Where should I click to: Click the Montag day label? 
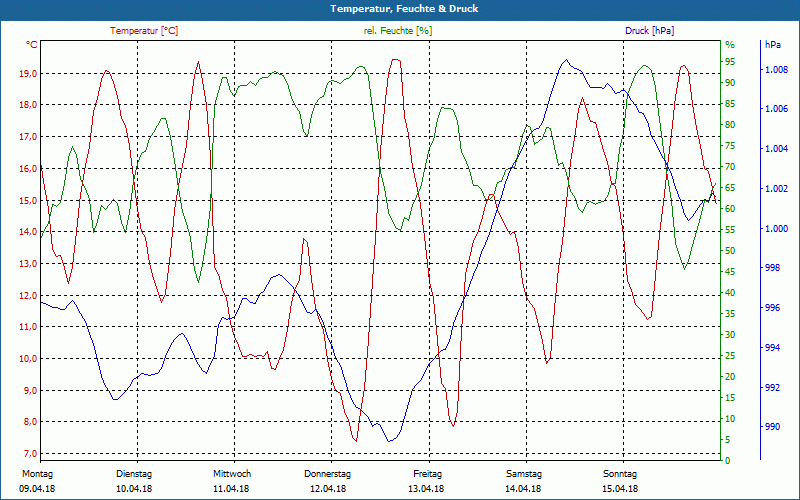38,474
